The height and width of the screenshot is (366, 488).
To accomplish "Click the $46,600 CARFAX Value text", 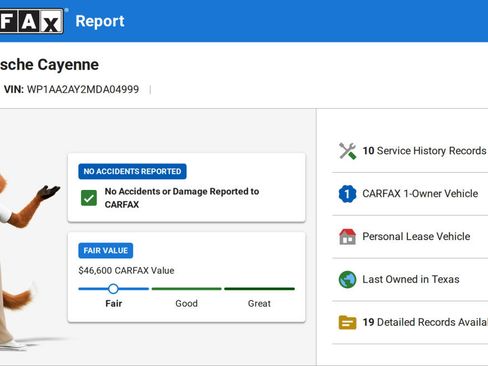I will click(126, 270).
